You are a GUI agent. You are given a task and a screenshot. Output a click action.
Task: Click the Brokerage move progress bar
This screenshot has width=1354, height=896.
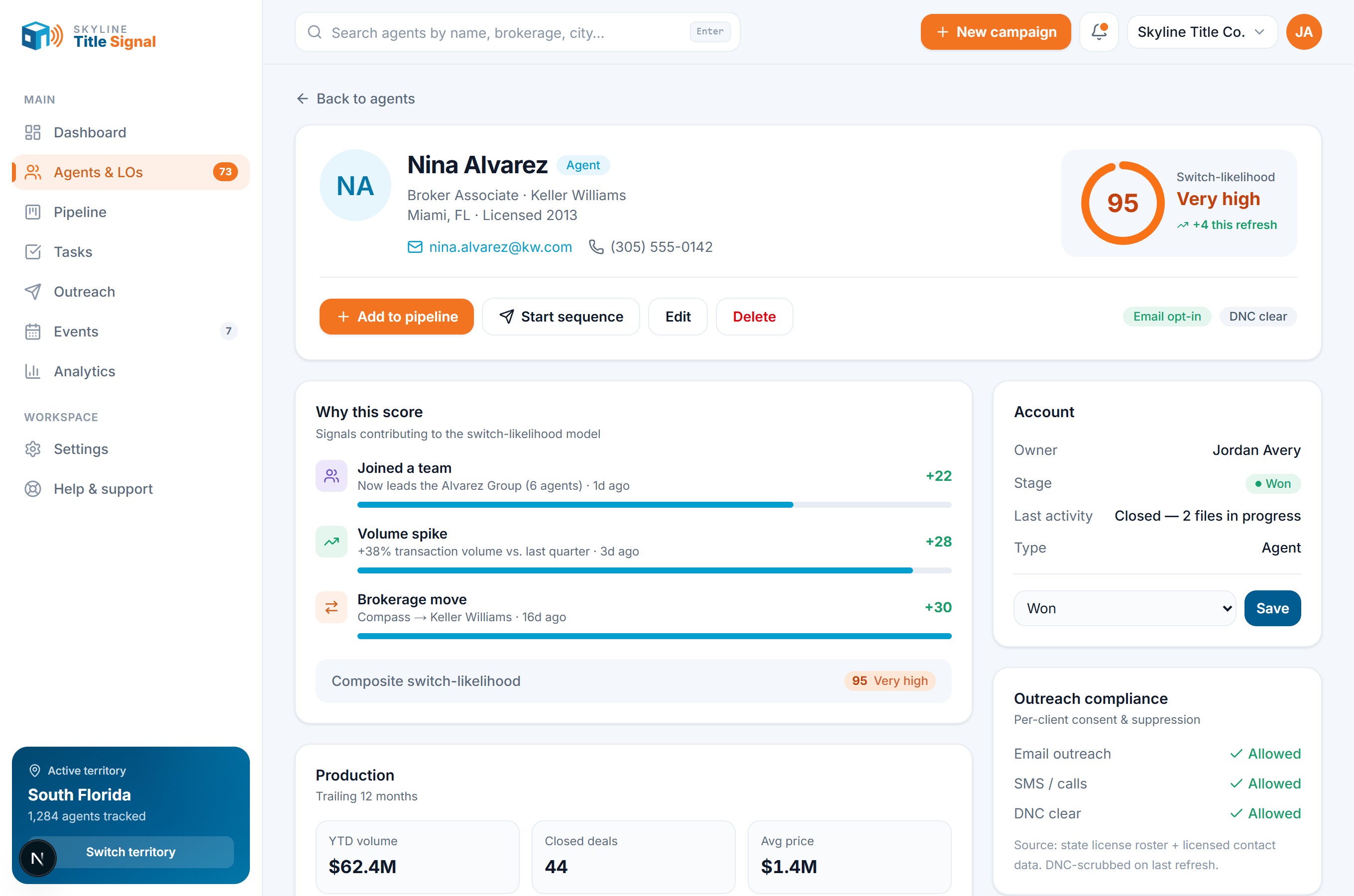point(654,637)
